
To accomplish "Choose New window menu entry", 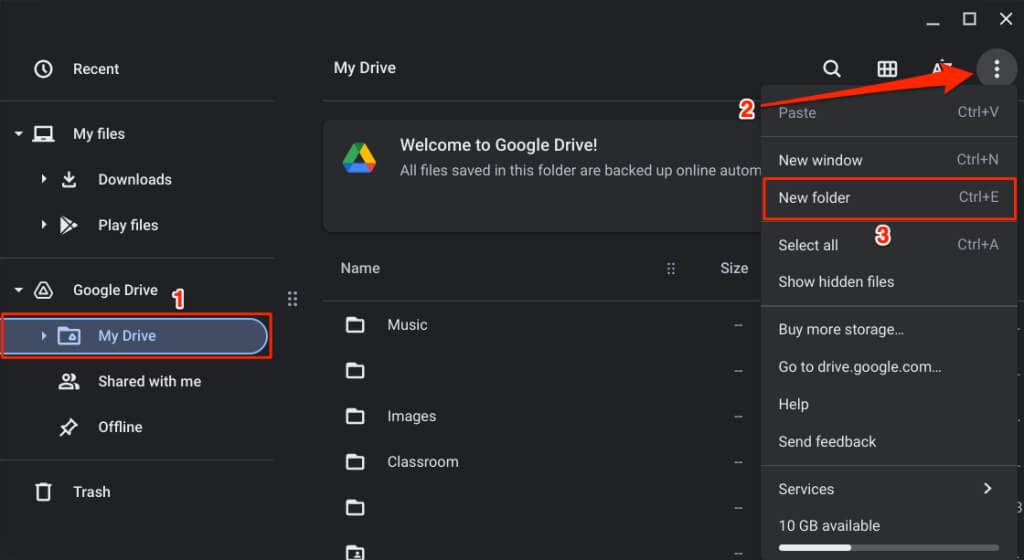I will click(x=820, y=160).
